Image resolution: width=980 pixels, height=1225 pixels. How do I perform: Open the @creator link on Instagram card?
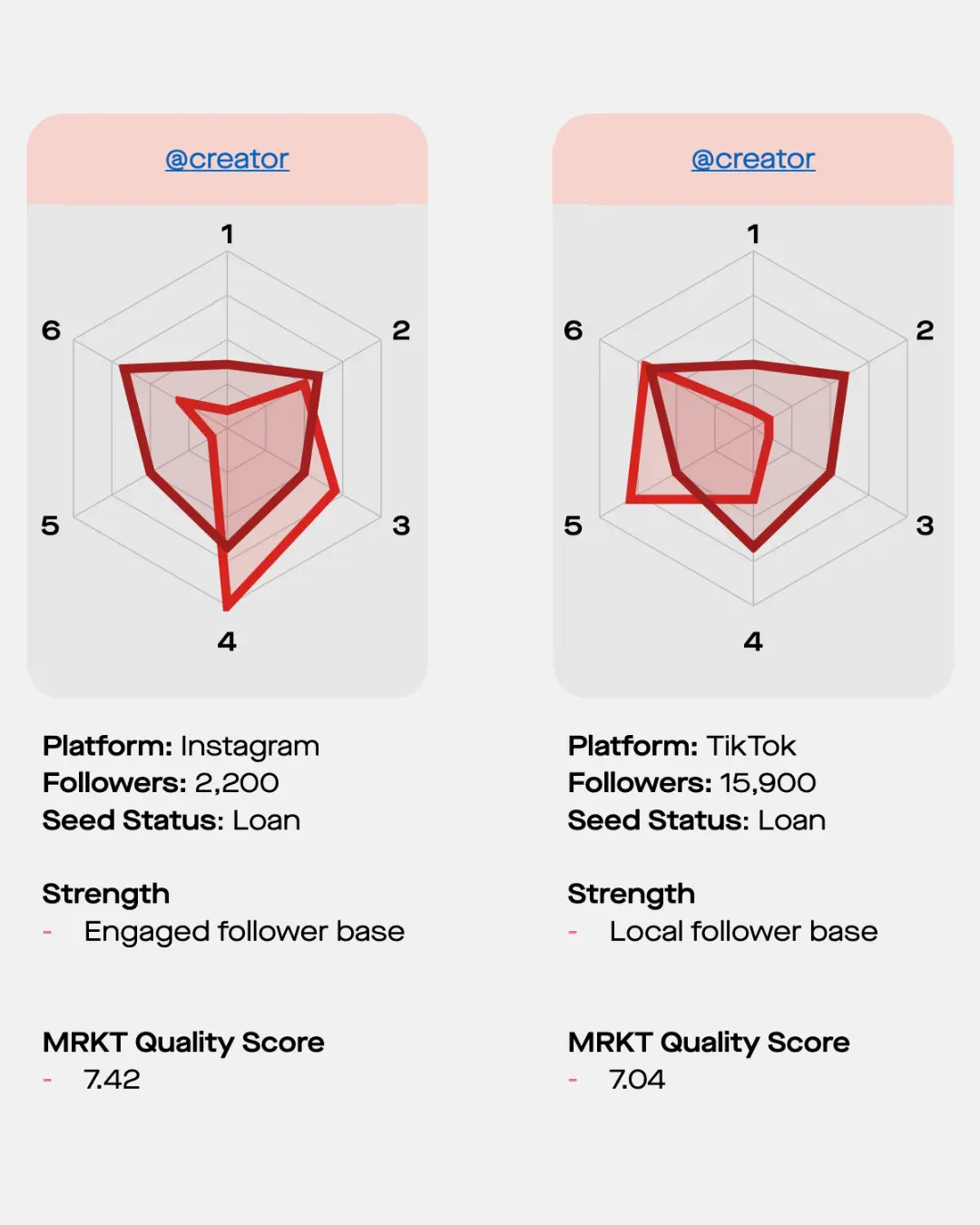(x=227, y=159)
